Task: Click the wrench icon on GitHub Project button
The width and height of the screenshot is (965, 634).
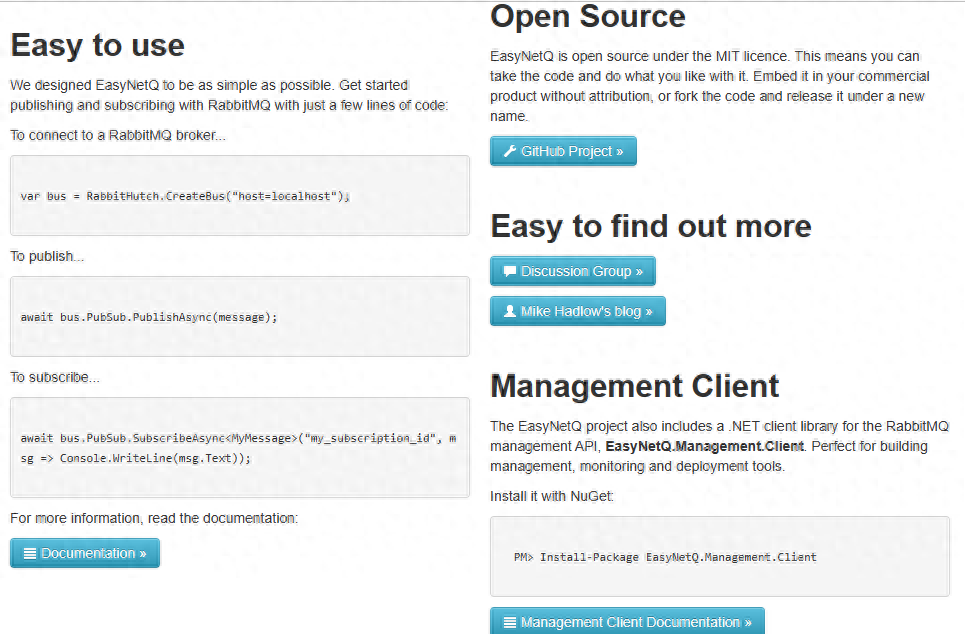Action: coord(510,151)
